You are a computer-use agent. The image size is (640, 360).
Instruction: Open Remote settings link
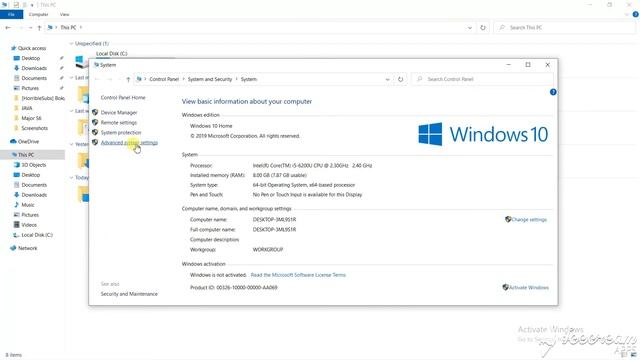coord(119,122)
